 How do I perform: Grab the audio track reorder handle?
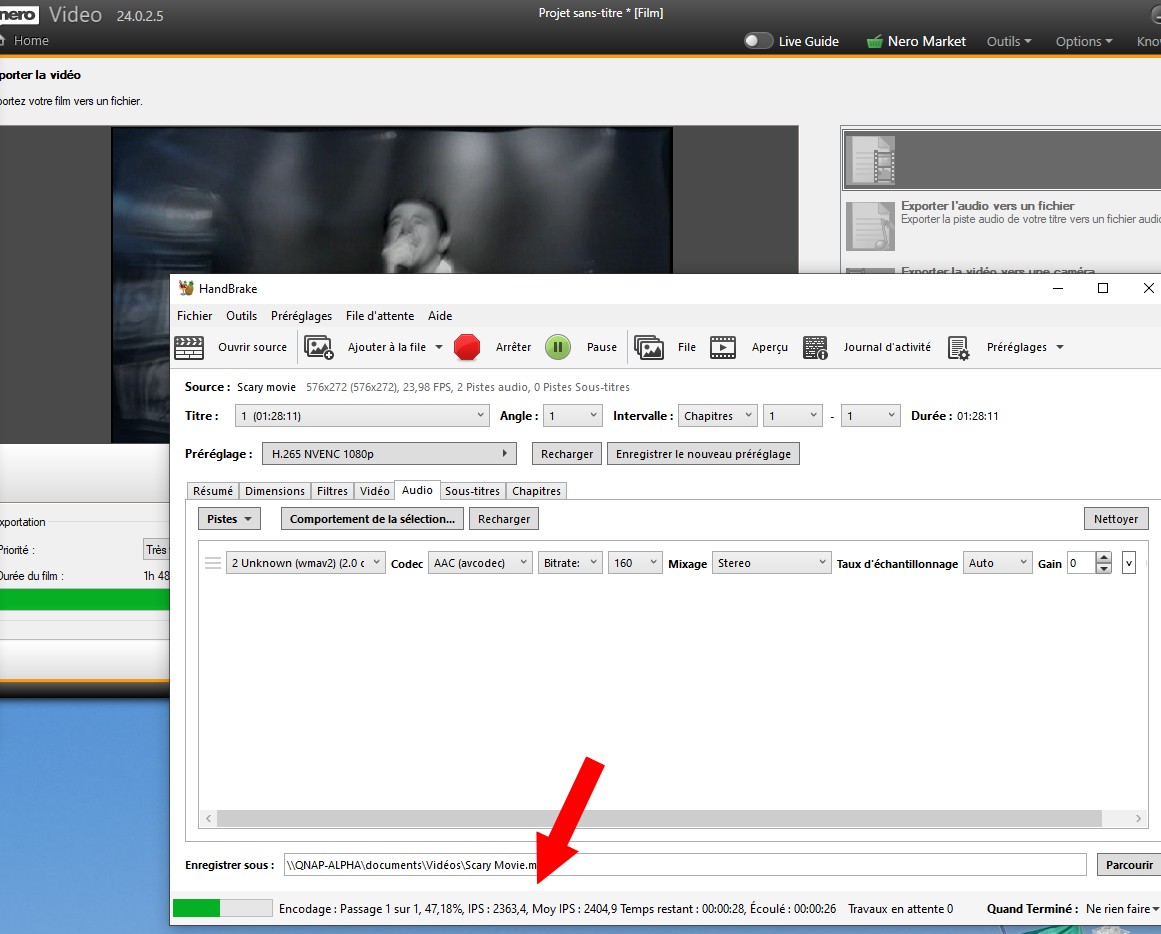coord(212,563)
